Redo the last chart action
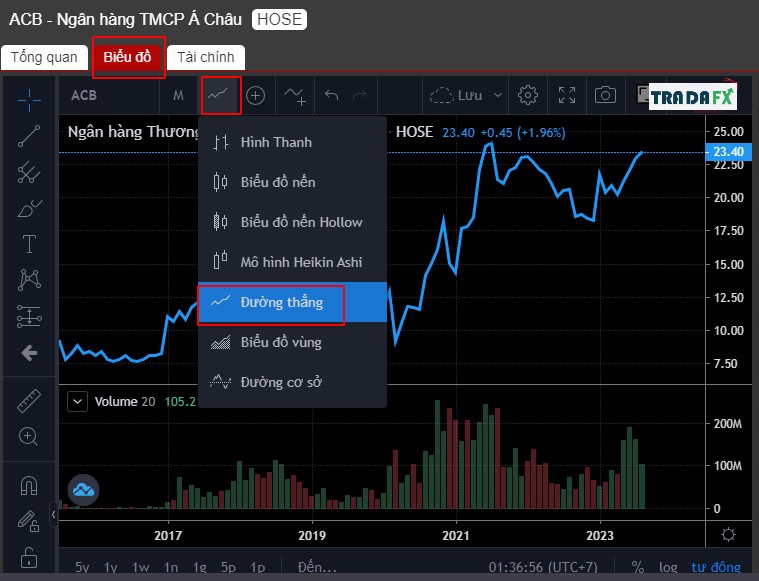 (x=360, y=95)
